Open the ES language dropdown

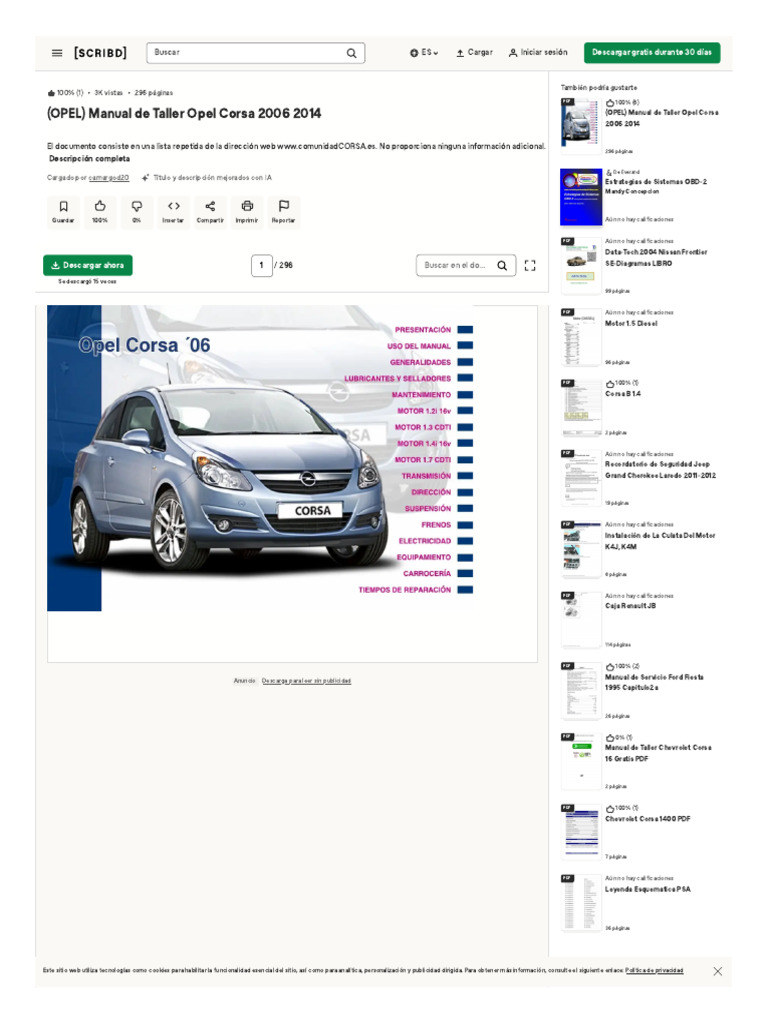424,52
